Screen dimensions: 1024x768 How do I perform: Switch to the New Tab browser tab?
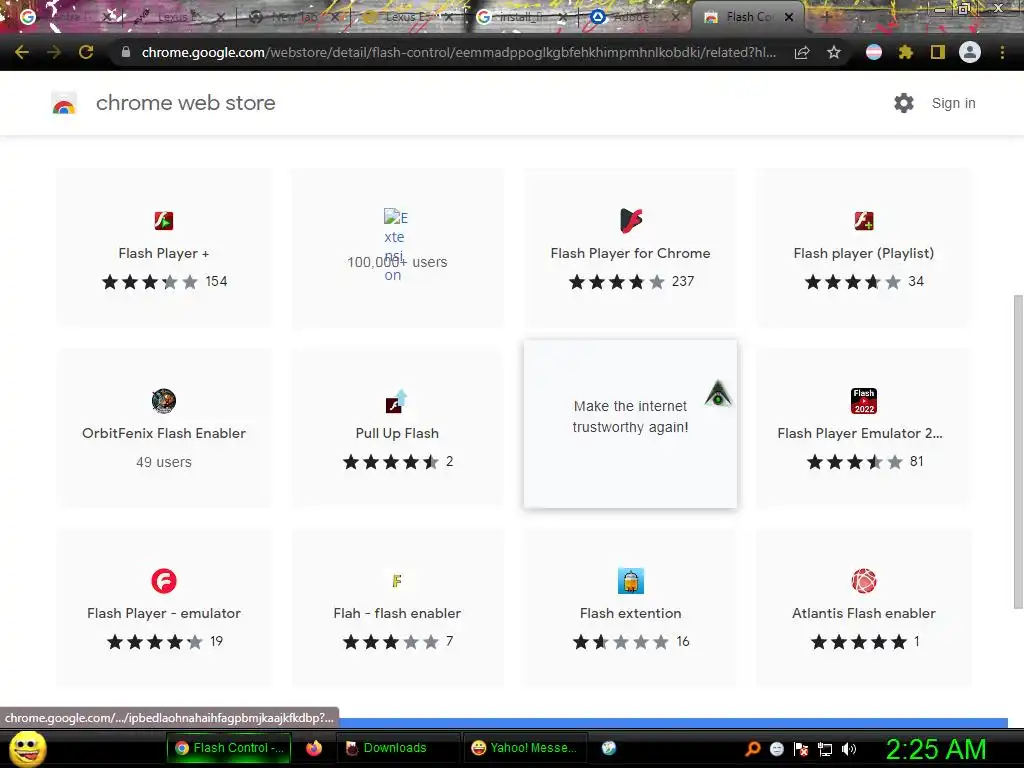coord(294,17)
